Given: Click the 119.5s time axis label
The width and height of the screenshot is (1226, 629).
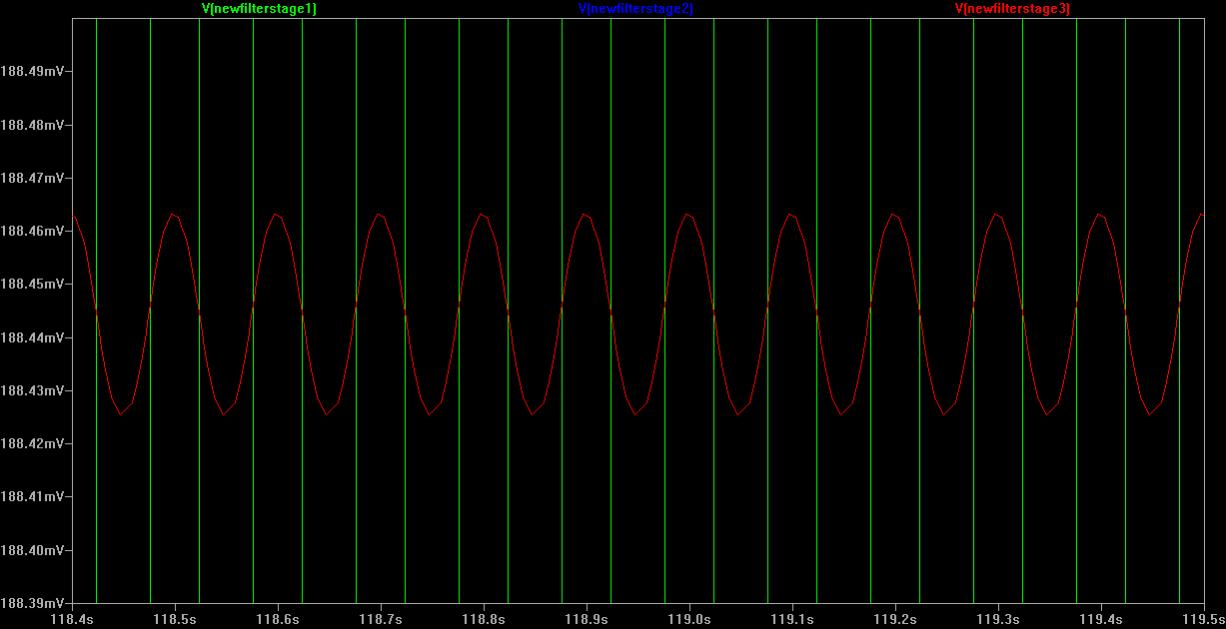Looking at the screenshot, I should click(x=1204, y=620).
